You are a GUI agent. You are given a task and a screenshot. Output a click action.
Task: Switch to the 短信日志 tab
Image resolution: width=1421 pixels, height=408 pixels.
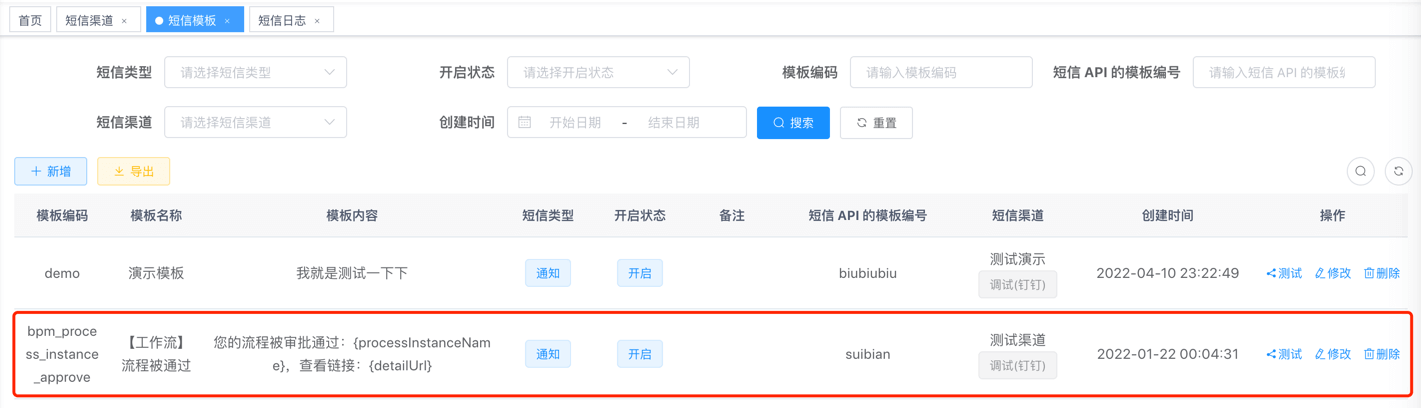click(x=282, y=20)
